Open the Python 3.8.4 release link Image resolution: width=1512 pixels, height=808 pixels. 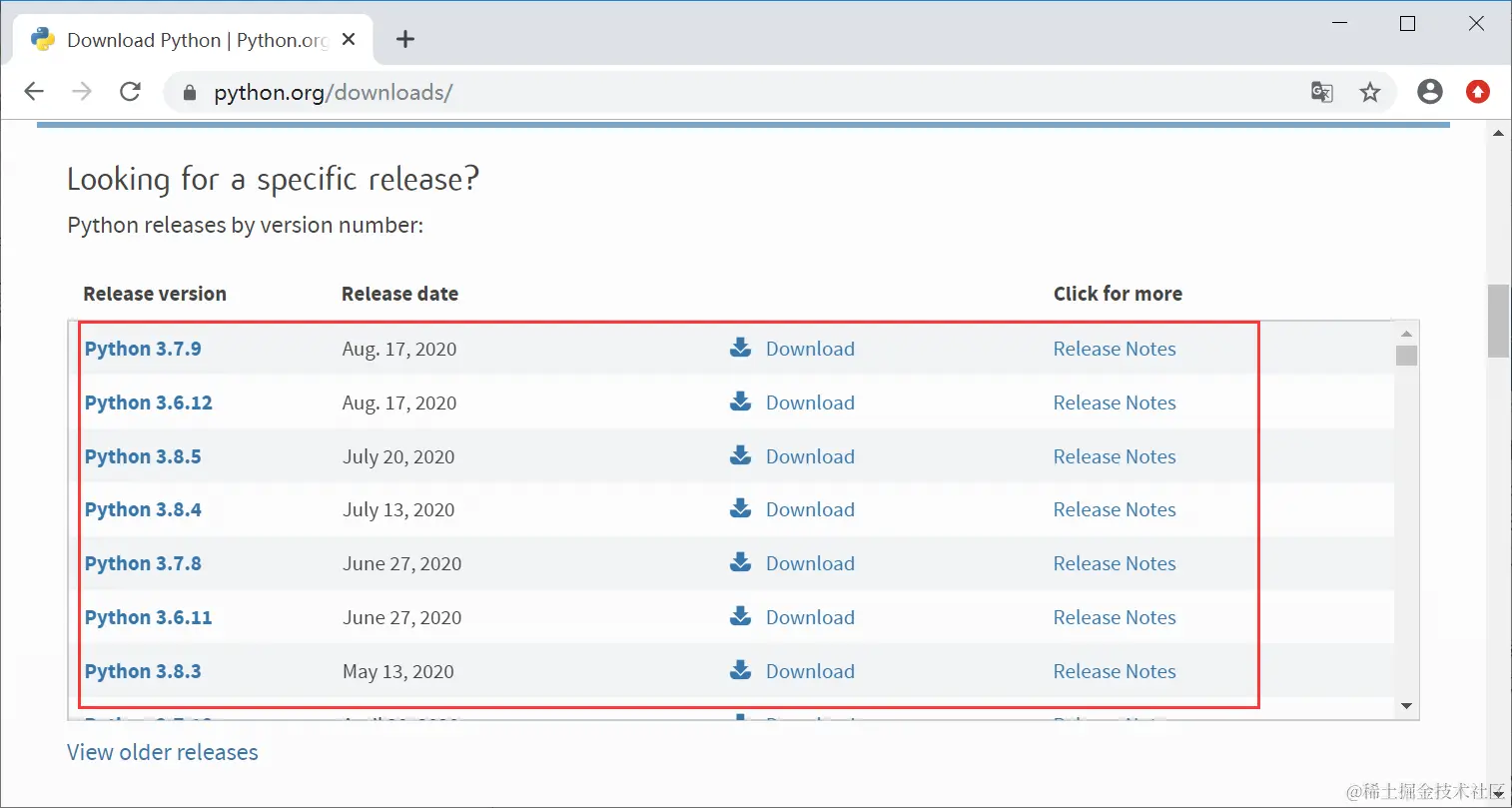point(143,509)
